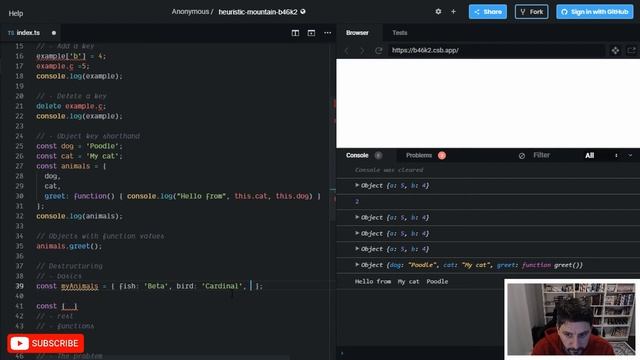Click Problems error count badge
This screenshot has height=360, width=640.
[x=442, y=156]
